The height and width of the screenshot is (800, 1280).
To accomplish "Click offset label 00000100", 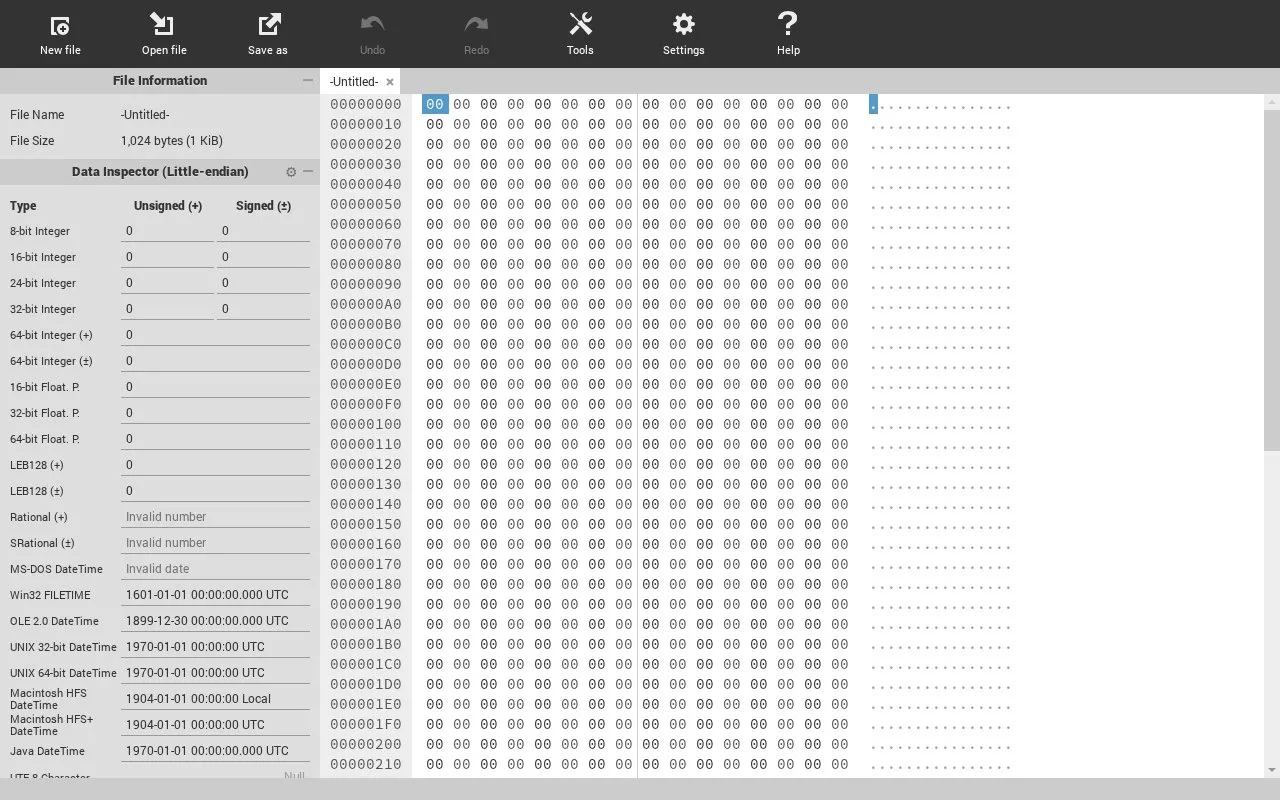I will (366, 424).
